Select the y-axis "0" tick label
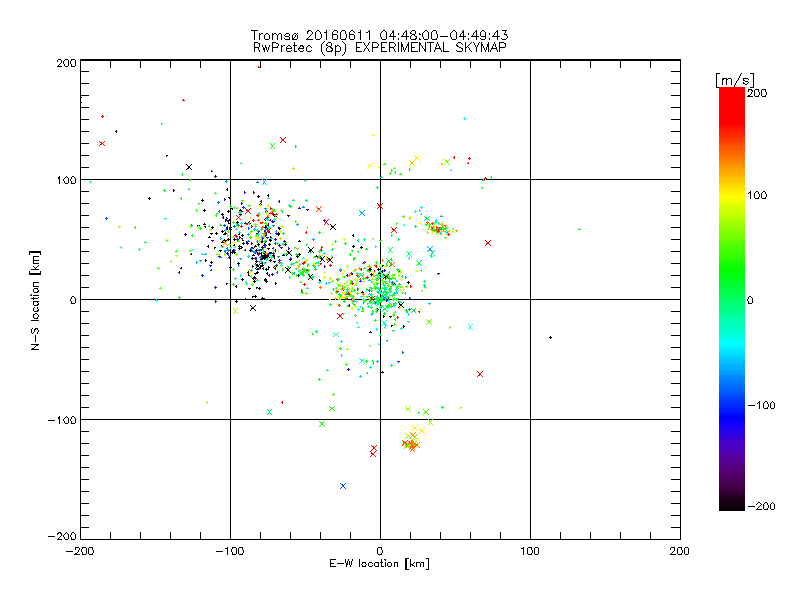The height and width of the screenshot is (600, 800). (x=73, y=300)
